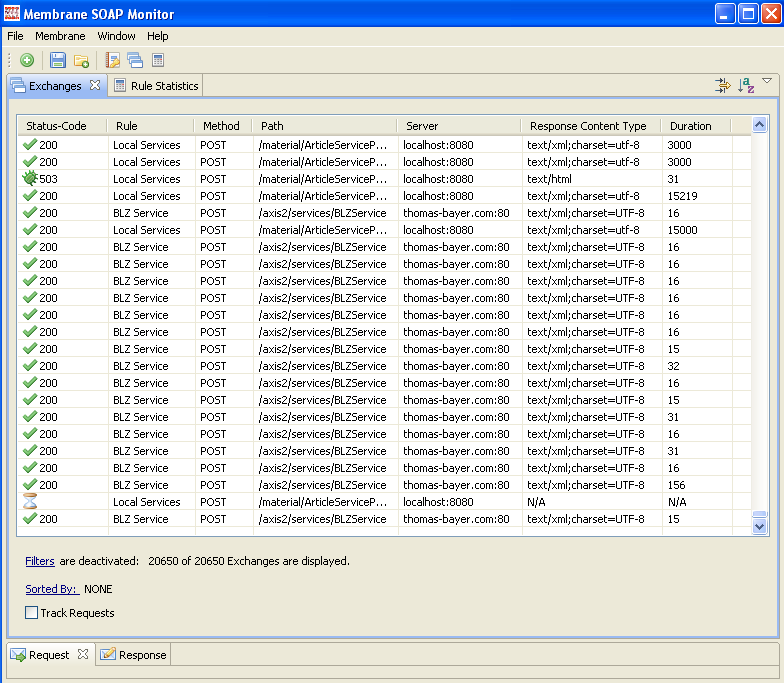Select the Exchanges tab
Screen dimensions: 784x683
pyautogui.click(x=55, y=86)
